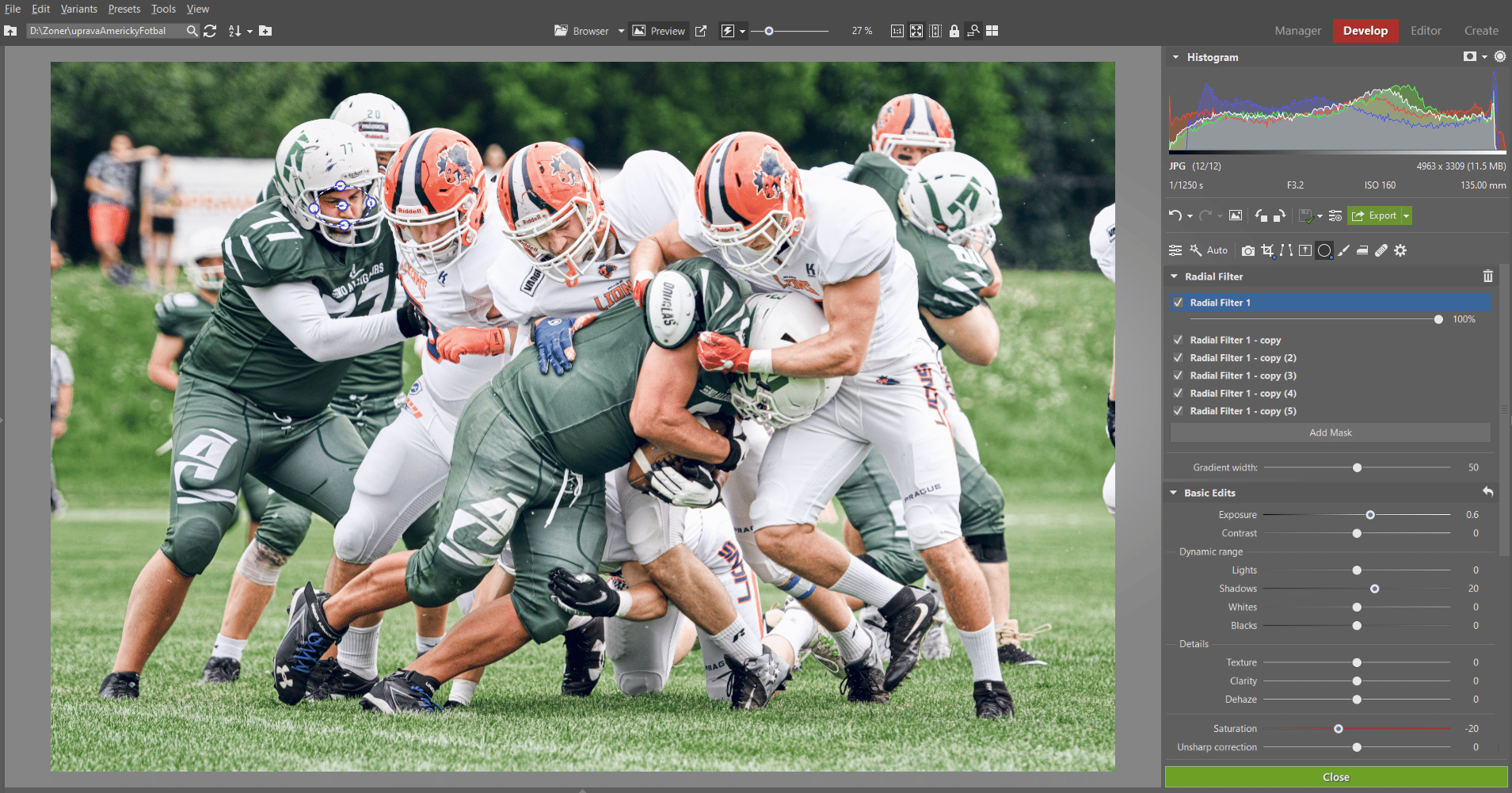
Task: Click the Add Mask button
Action: coord(1330,433)
